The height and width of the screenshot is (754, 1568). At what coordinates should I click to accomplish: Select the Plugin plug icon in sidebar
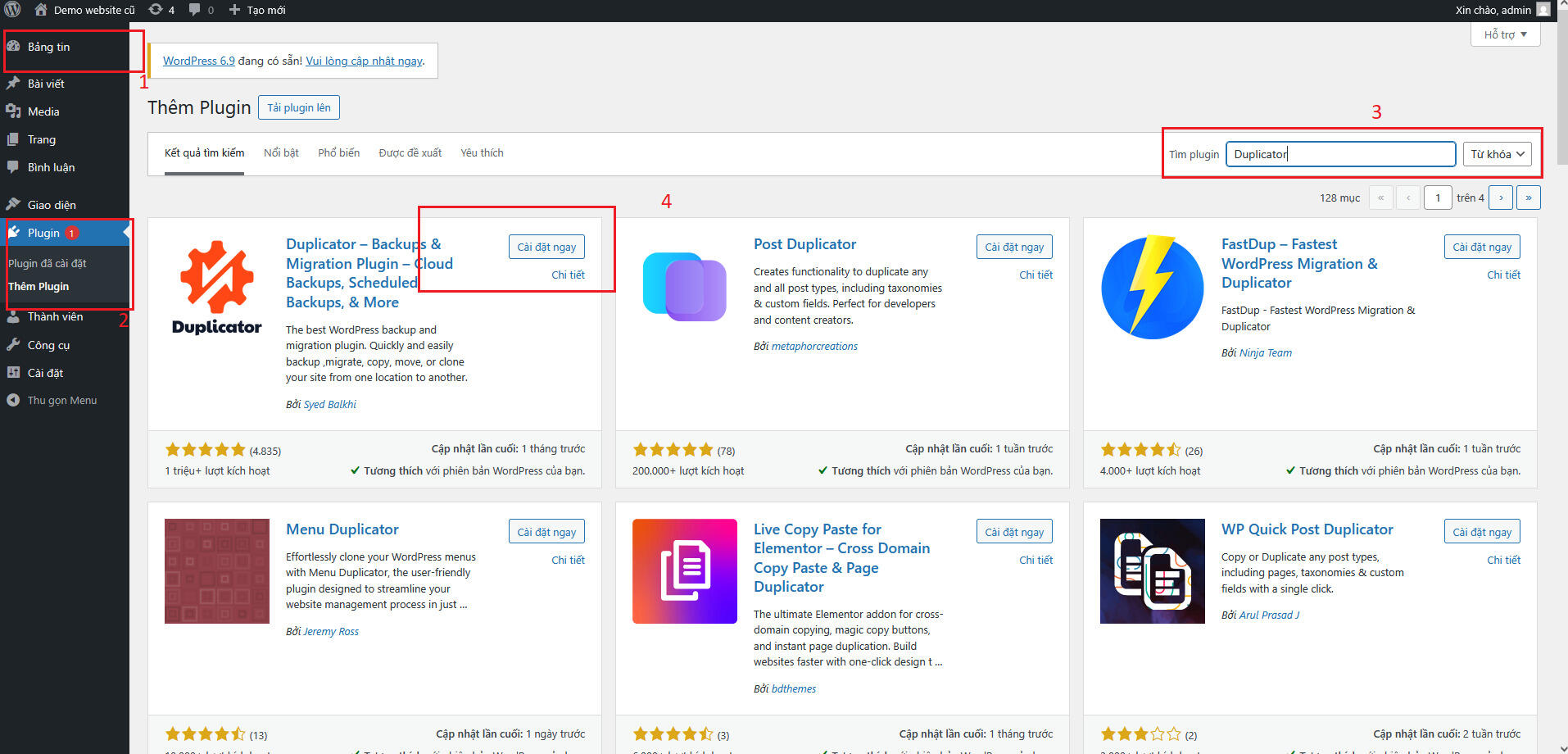click(x=16, y=232)
